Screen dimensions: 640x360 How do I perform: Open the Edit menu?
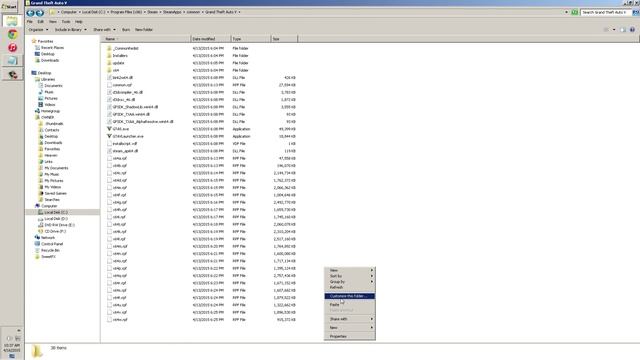coord(41,22)
